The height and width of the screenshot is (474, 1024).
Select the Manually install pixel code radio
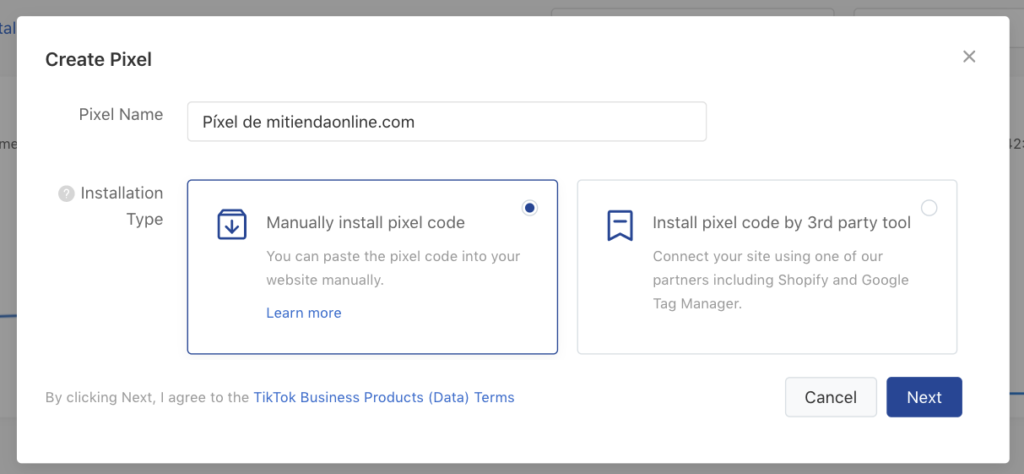(530, 208)
